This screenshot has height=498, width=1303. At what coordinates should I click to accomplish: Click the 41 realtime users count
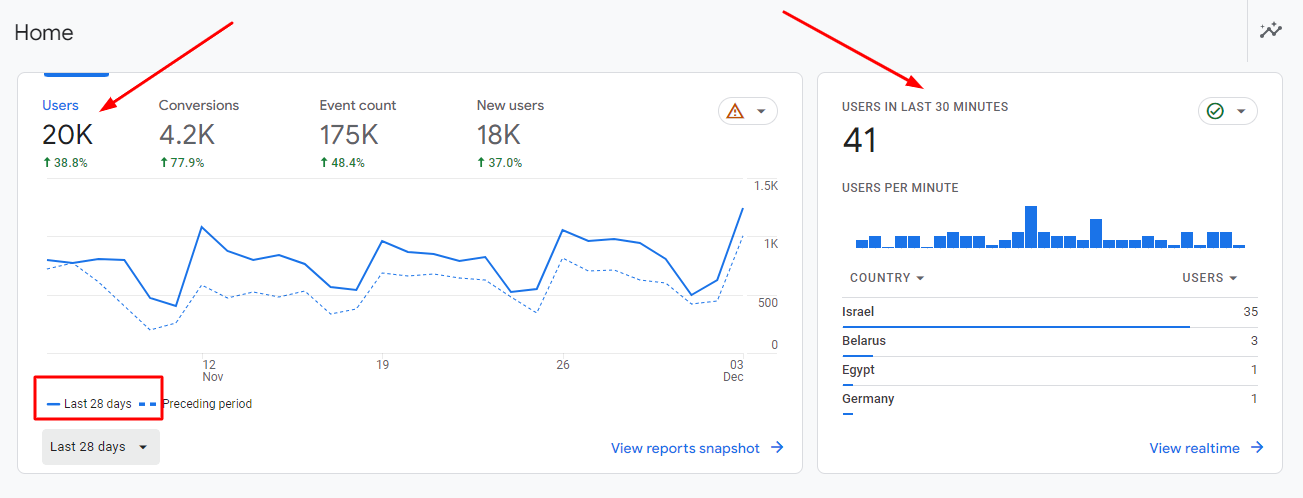click(x=859, y=140)
